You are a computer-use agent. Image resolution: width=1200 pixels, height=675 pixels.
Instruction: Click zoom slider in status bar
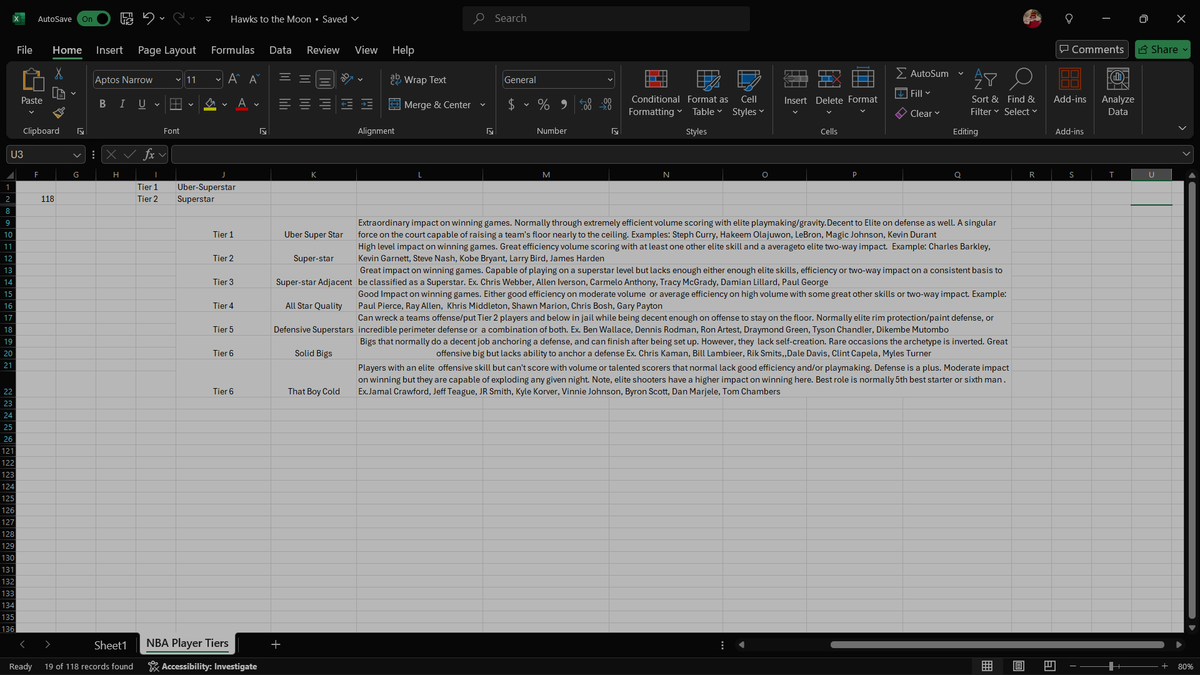pyautogui.click(x=1117, y=666)
